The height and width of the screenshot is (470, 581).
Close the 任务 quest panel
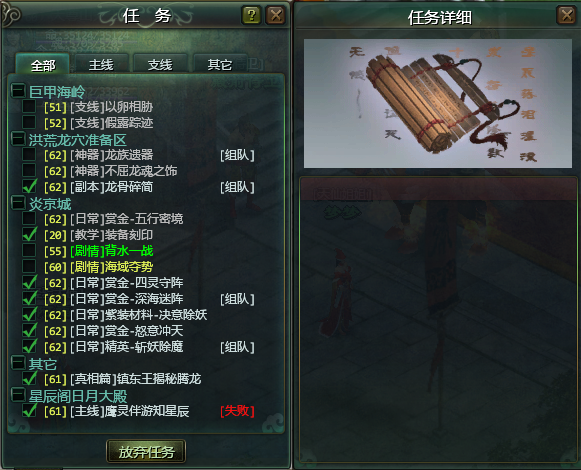(275, 16)
